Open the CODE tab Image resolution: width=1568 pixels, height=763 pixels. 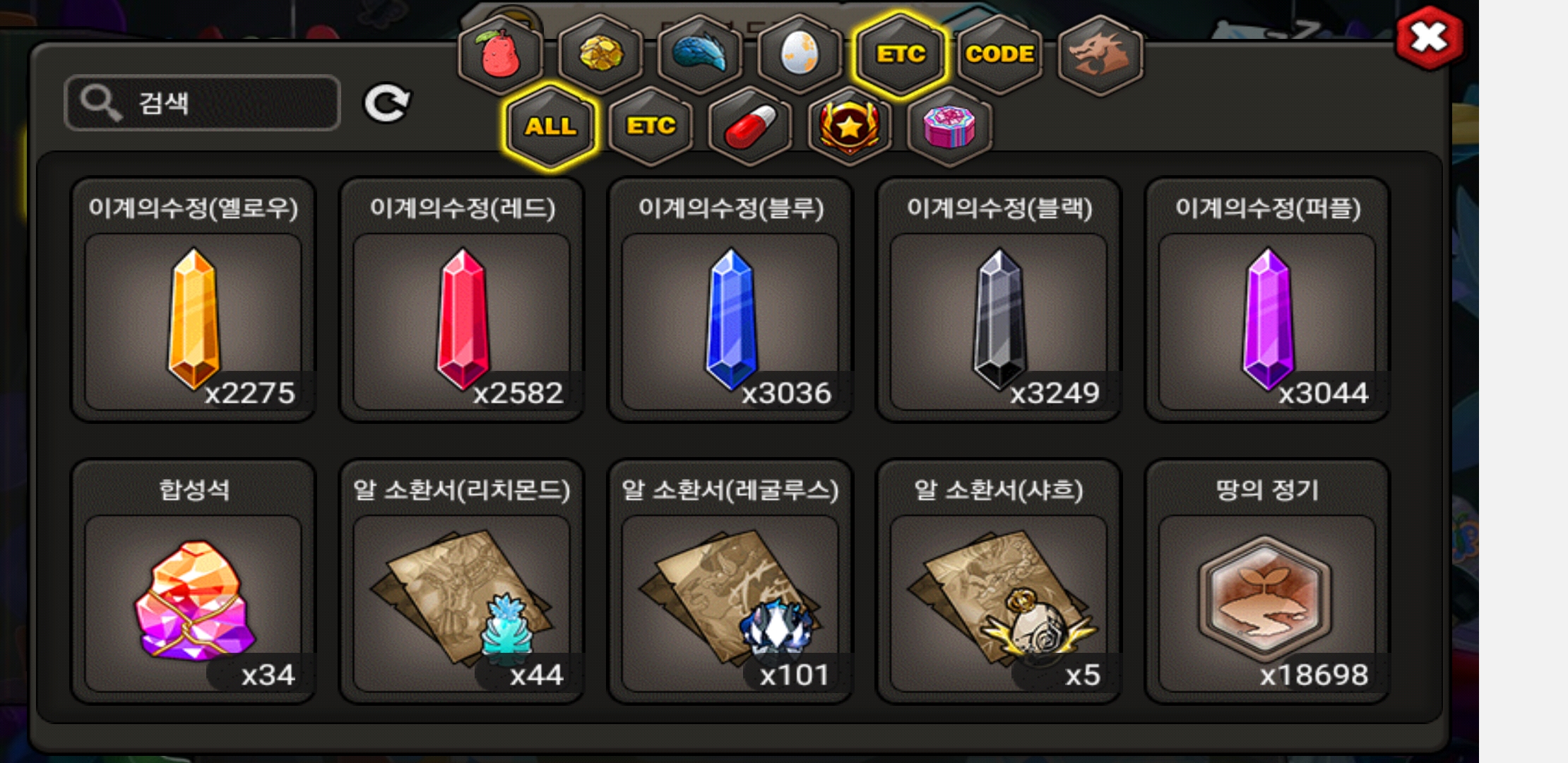click(1000, 54)
